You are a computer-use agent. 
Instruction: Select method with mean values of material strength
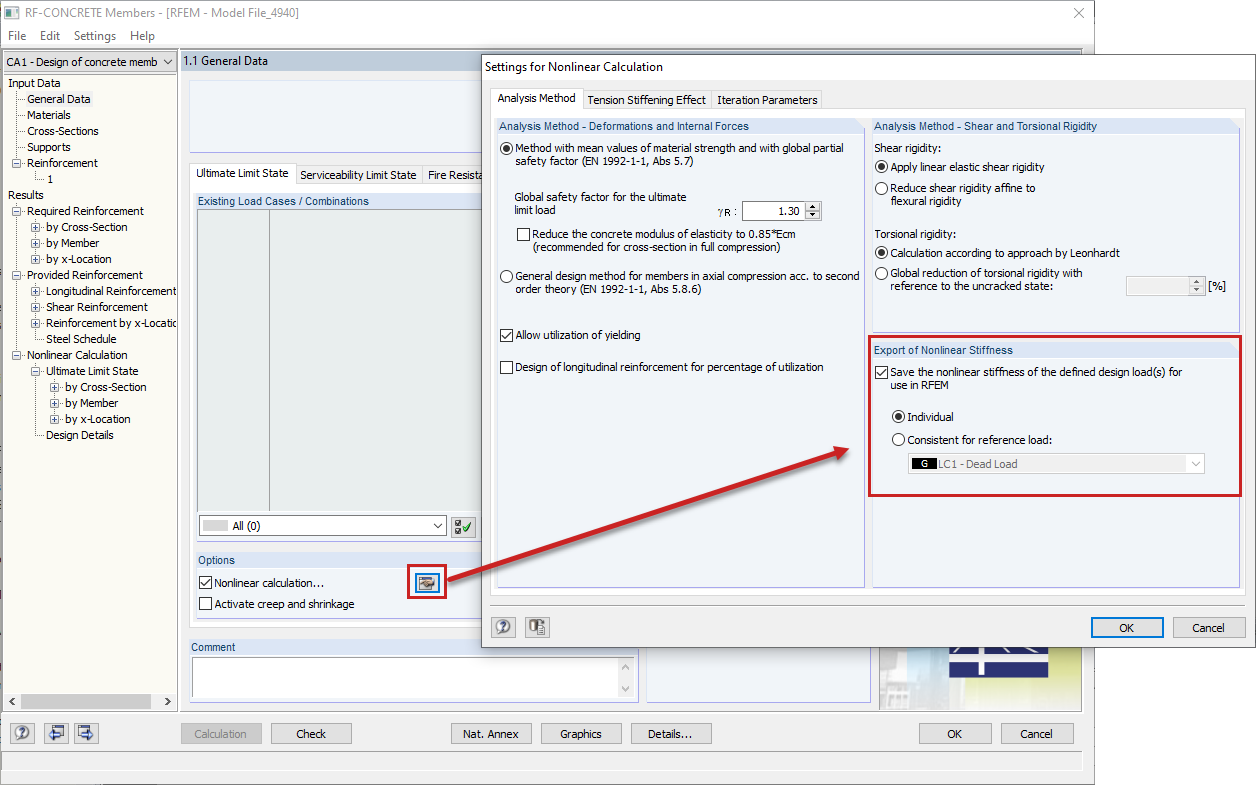pyautogui.click(x=506, y=148)
